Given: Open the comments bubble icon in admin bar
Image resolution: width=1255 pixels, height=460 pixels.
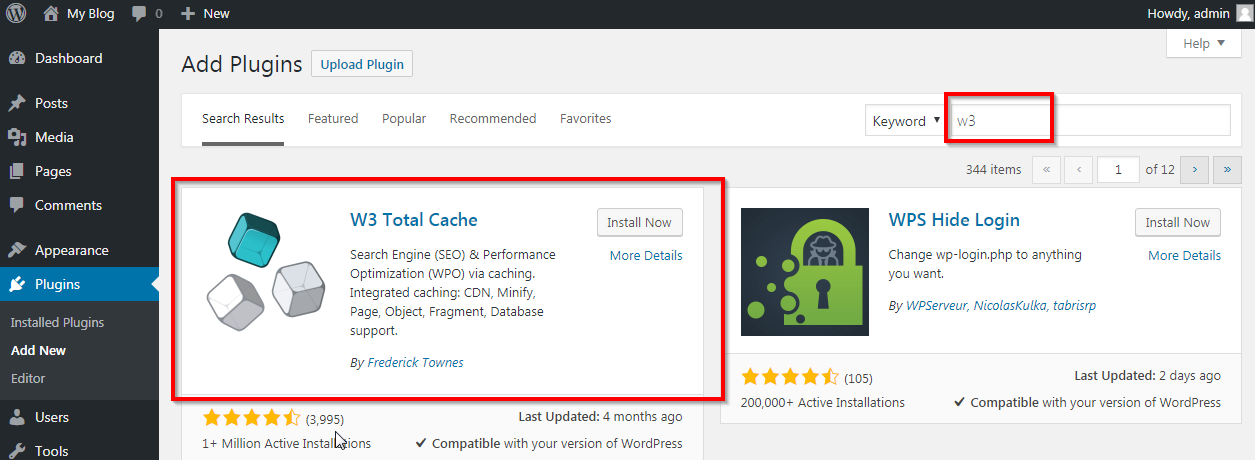Looking at the screenshot, I should click(x=140, y=14).
